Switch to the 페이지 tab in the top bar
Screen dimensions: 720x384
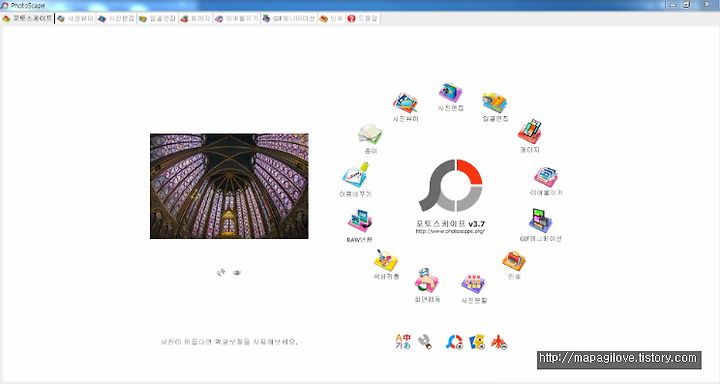[196, 18]
